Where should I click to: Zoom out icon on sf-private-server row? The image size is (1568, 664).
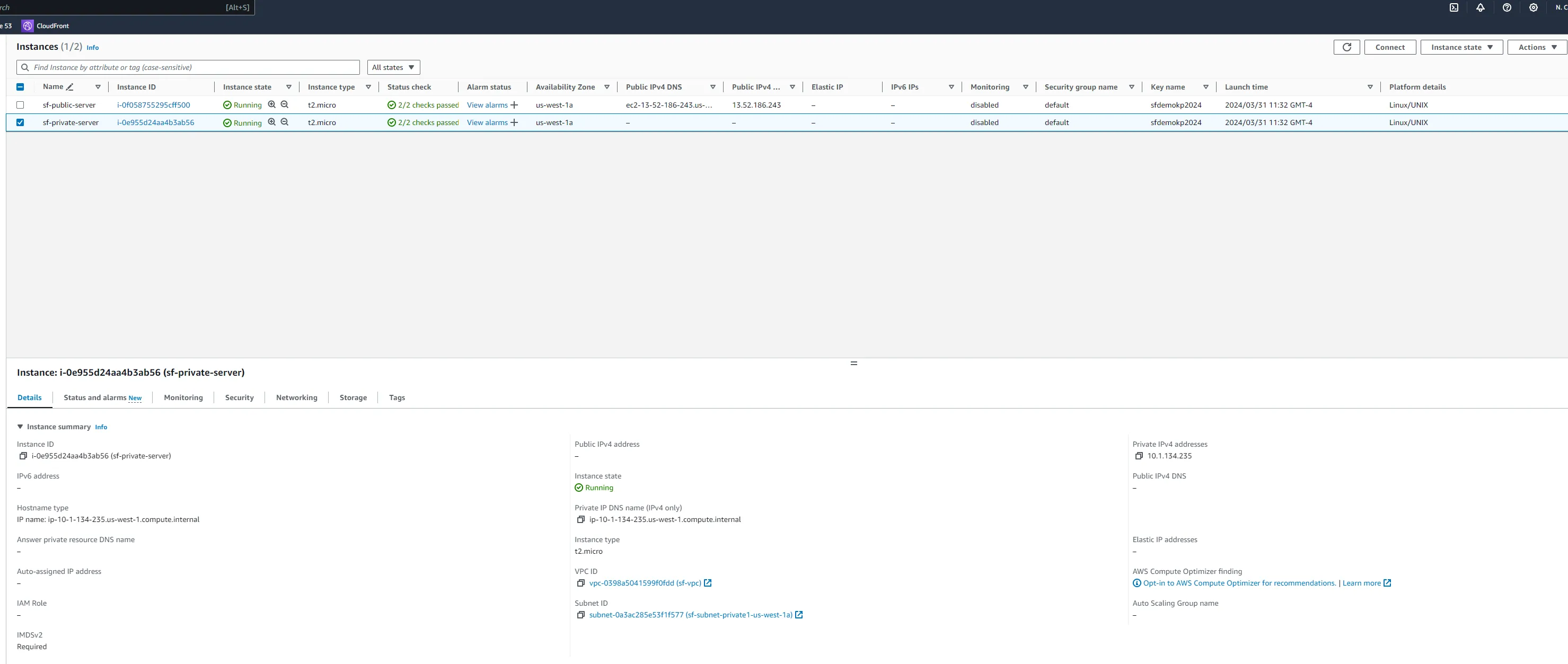(284, 122)
